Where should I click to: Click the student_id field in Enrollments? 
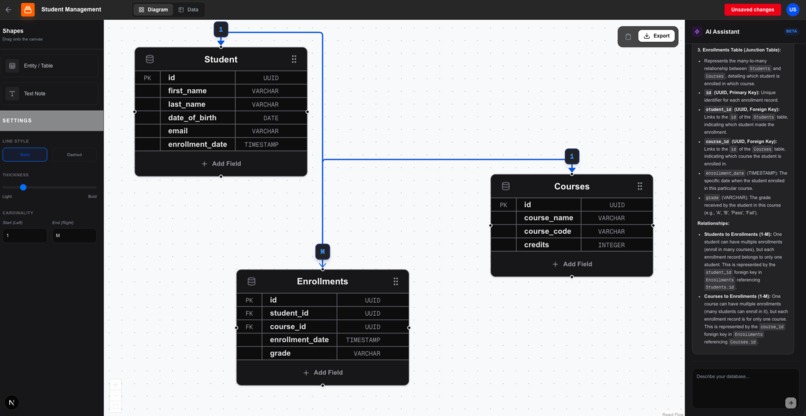coord(288,313)
